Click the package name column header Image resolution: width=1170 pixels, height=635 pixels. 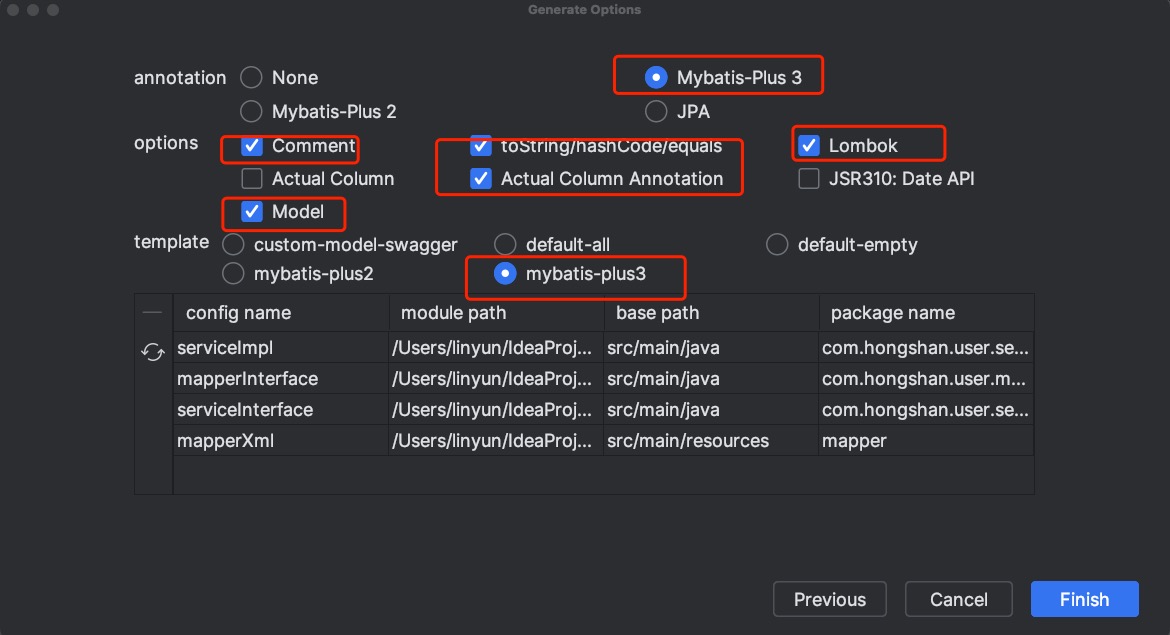[927, 313]
